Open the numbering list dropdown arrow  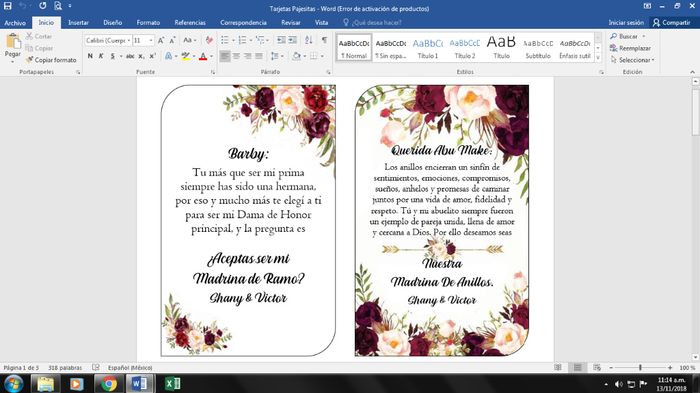251,41
